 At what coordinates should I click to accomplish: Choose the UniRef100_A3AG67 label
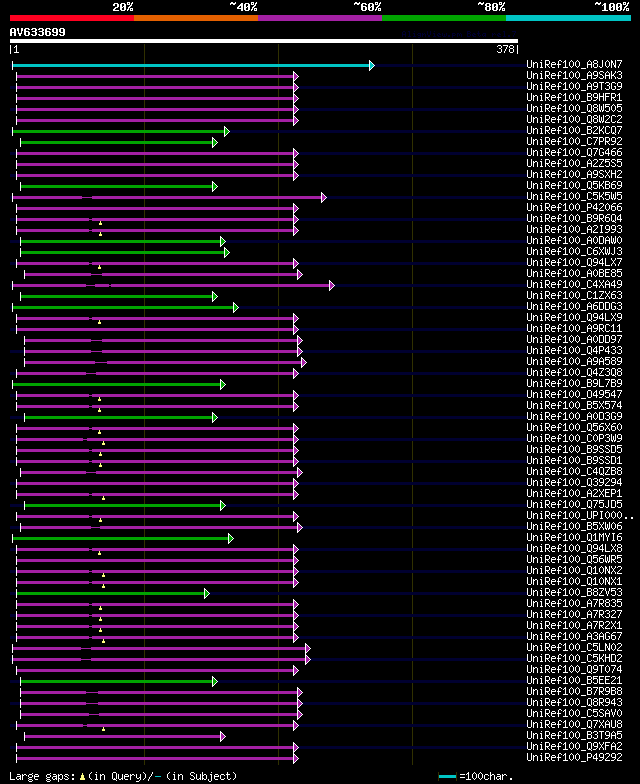click(574, 636)
